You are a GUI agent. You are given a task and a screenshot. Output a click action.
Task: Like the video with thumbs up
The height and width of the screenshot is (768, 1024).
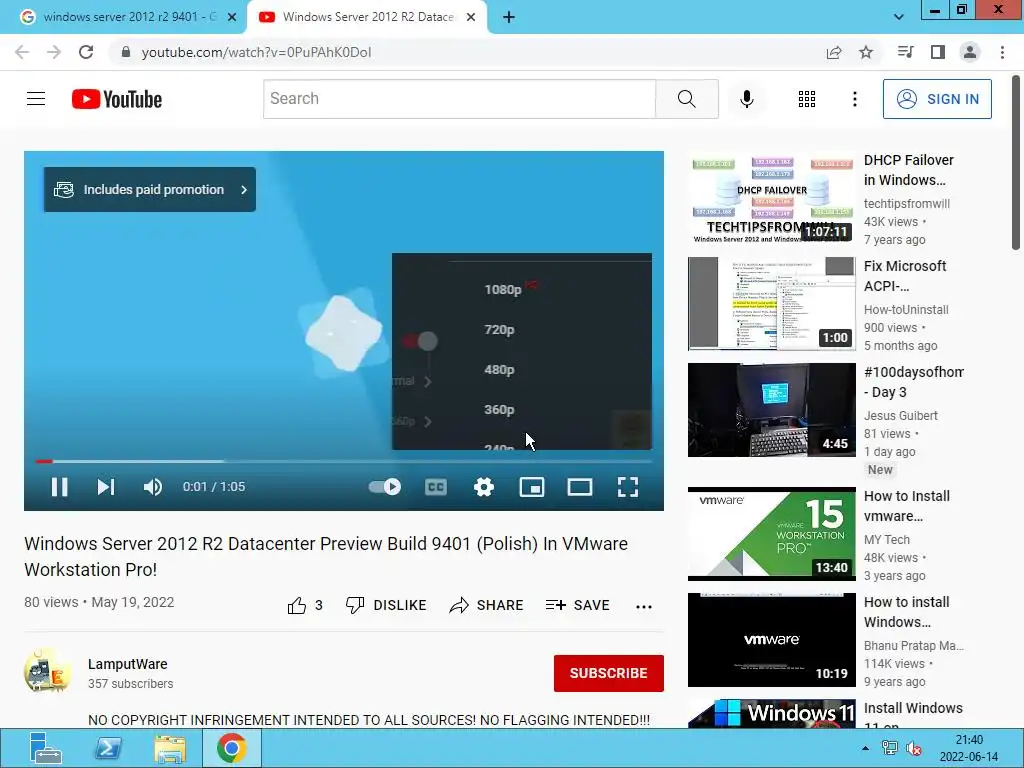coord(304,605)
